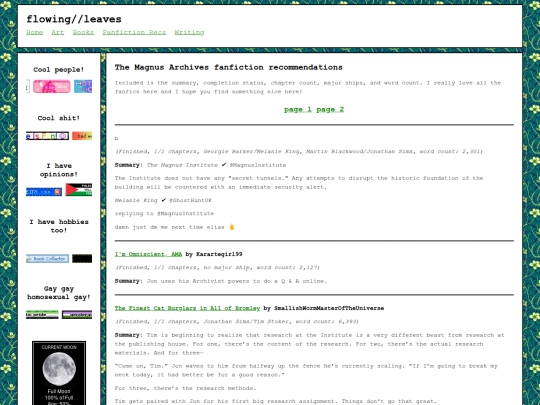Click the 'I have opinions!' sidebar heading

tap(59, 170)
